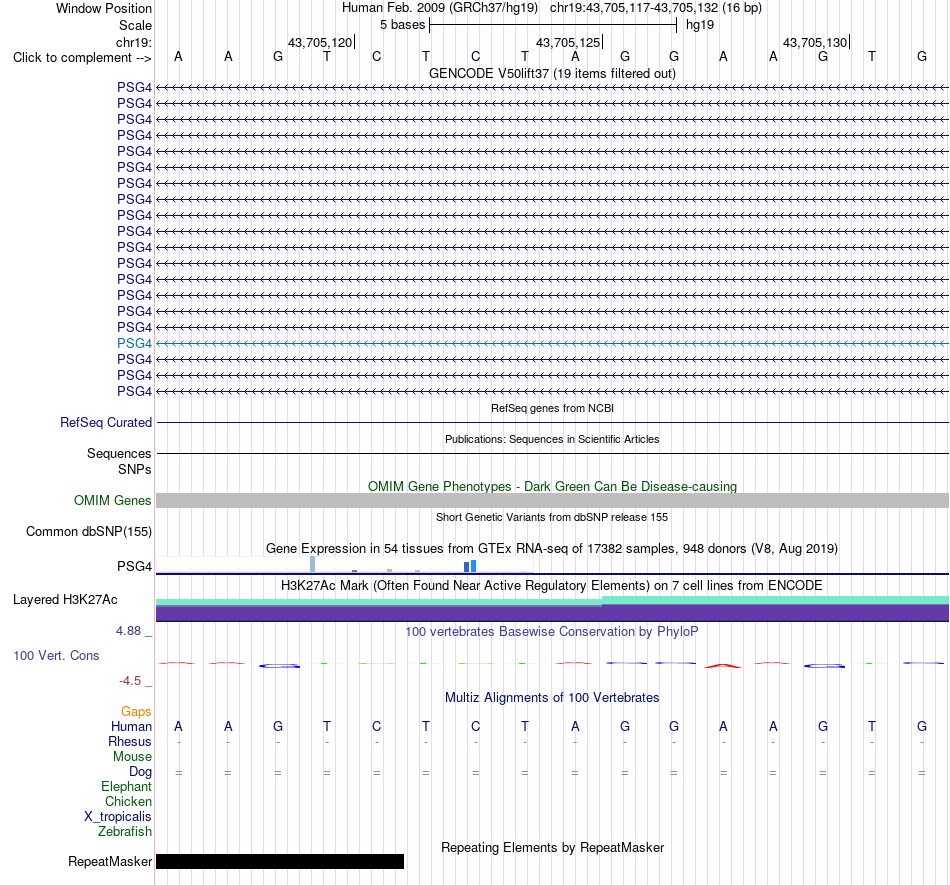Click the 'X_tropicalis' alignment row label
The image size is (950, 885).
coord(118,817)
